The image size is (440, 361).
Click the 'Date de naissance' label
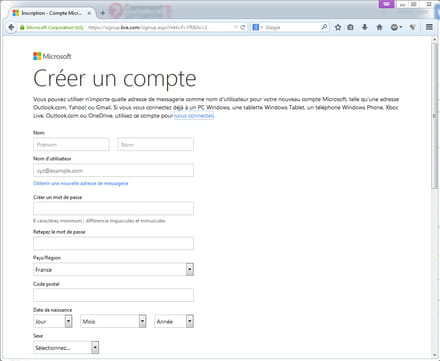click(x=53, y=310)
